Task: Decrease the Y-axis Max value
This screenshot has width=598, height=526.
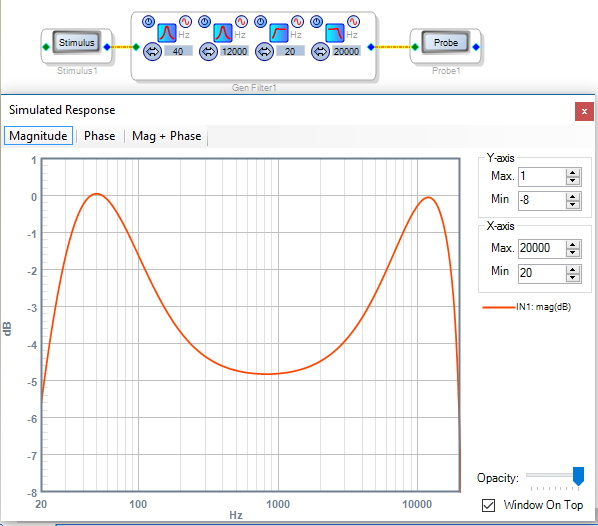Action: [573, 181]
